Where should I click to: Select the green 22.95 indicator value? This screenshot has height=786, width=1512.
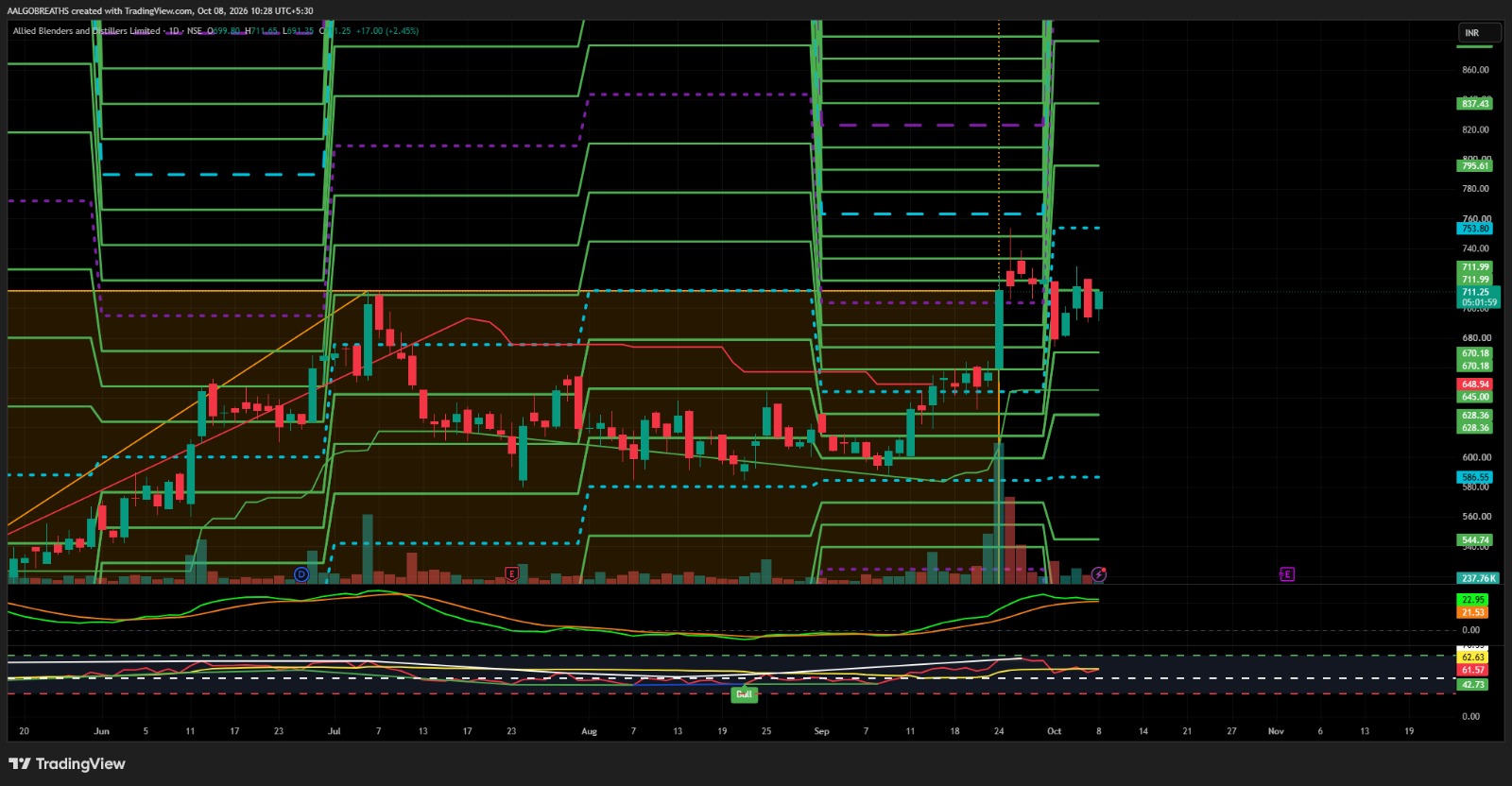coord(1472,600)
